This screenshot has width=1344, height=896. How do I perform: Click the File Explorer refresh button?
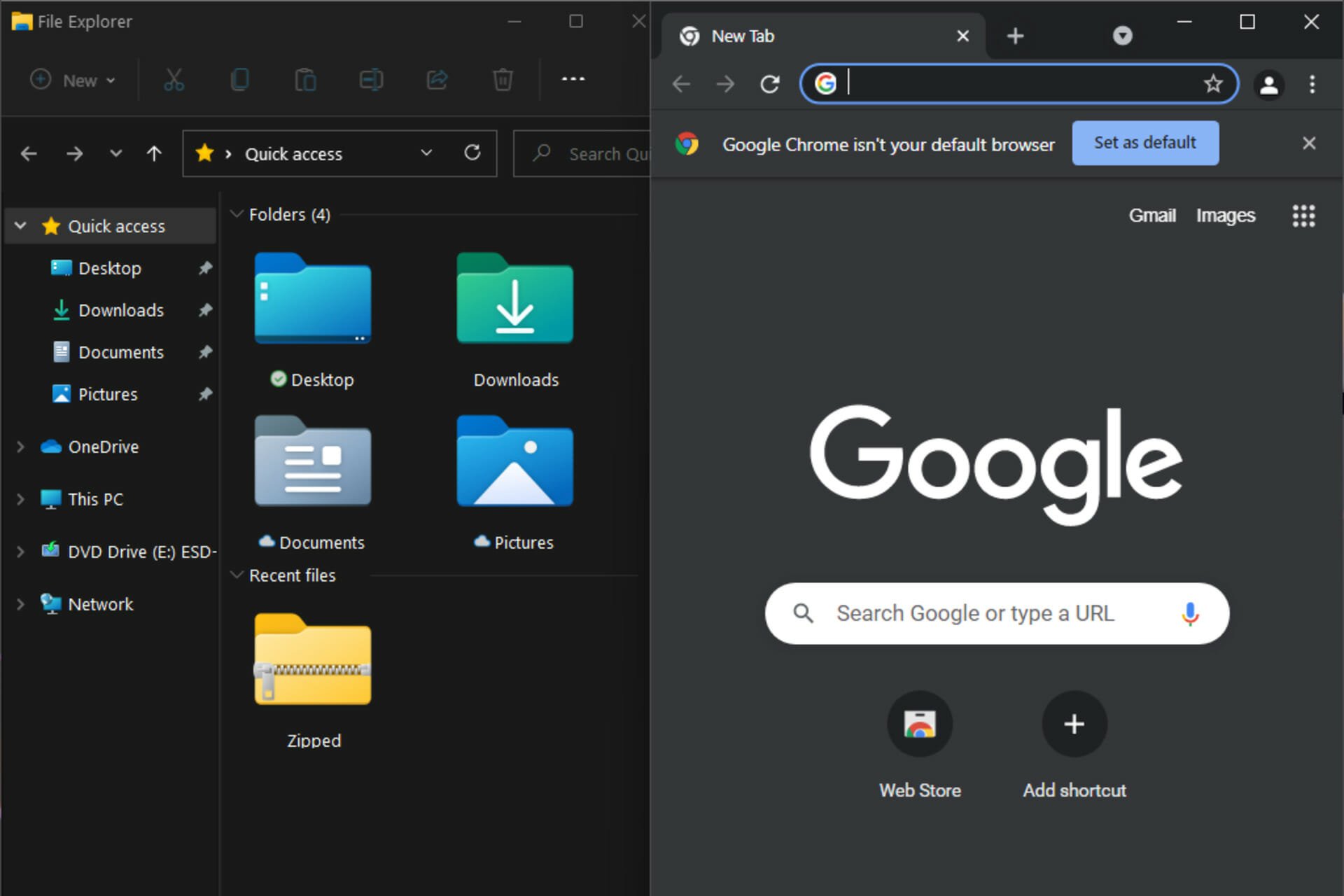(x=471, y=153)
